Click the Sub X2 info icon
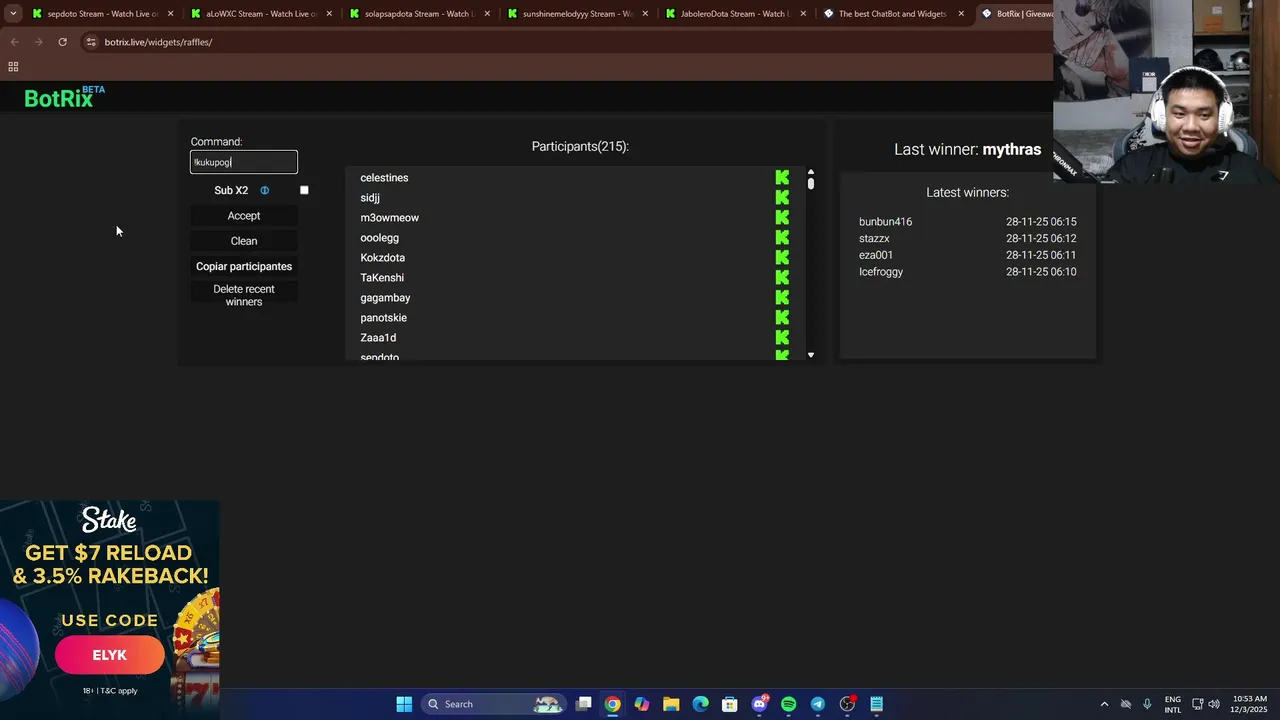Screen dimensions: 1280x720 [x=265, y=190]
